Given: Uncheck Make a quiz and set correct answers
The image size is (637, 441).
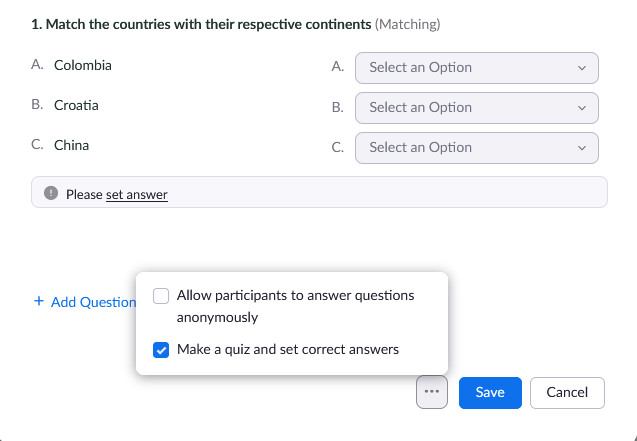Looking at the screenshot, I should click(161, 350).
